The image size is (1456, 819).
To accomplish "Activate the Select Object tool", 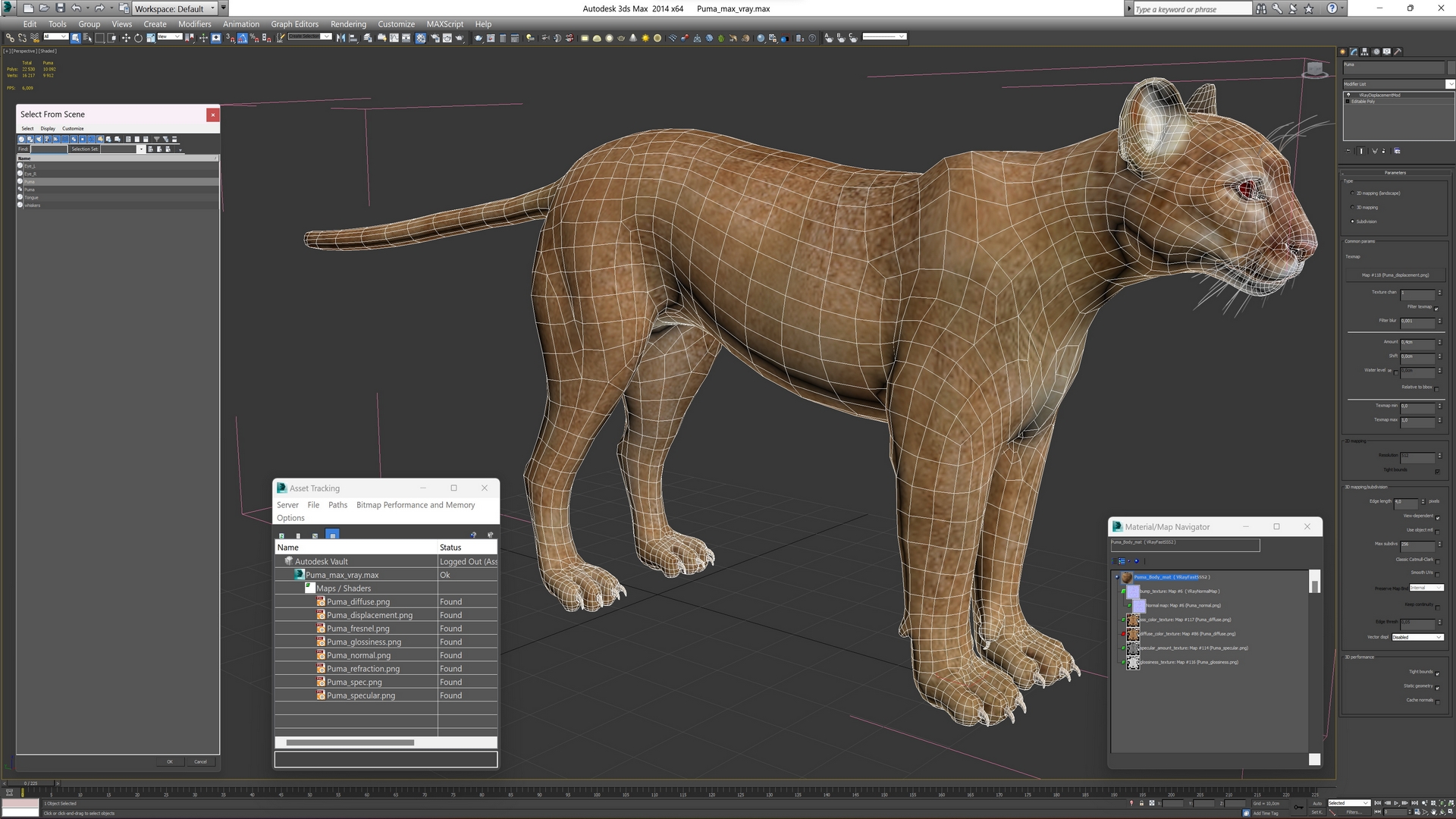I will point(75,37).
